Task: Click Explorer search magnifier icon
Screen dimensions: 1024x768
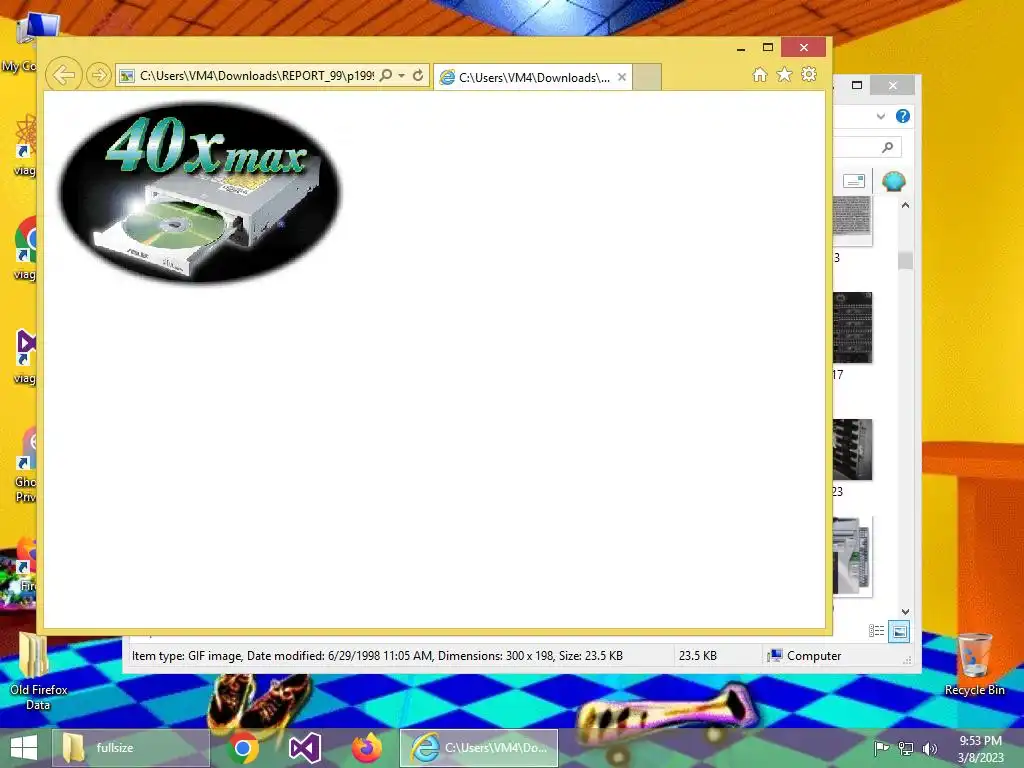Action: [887, 147]
